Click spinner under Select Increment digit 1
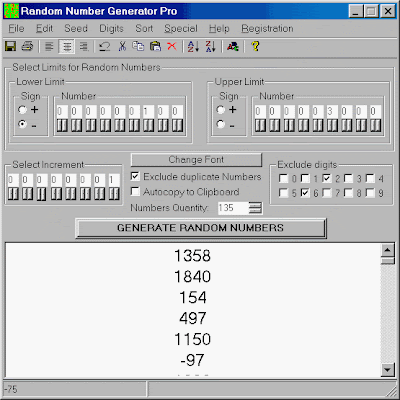This screenshot has height=400, width=400. [x=114, y=194]
